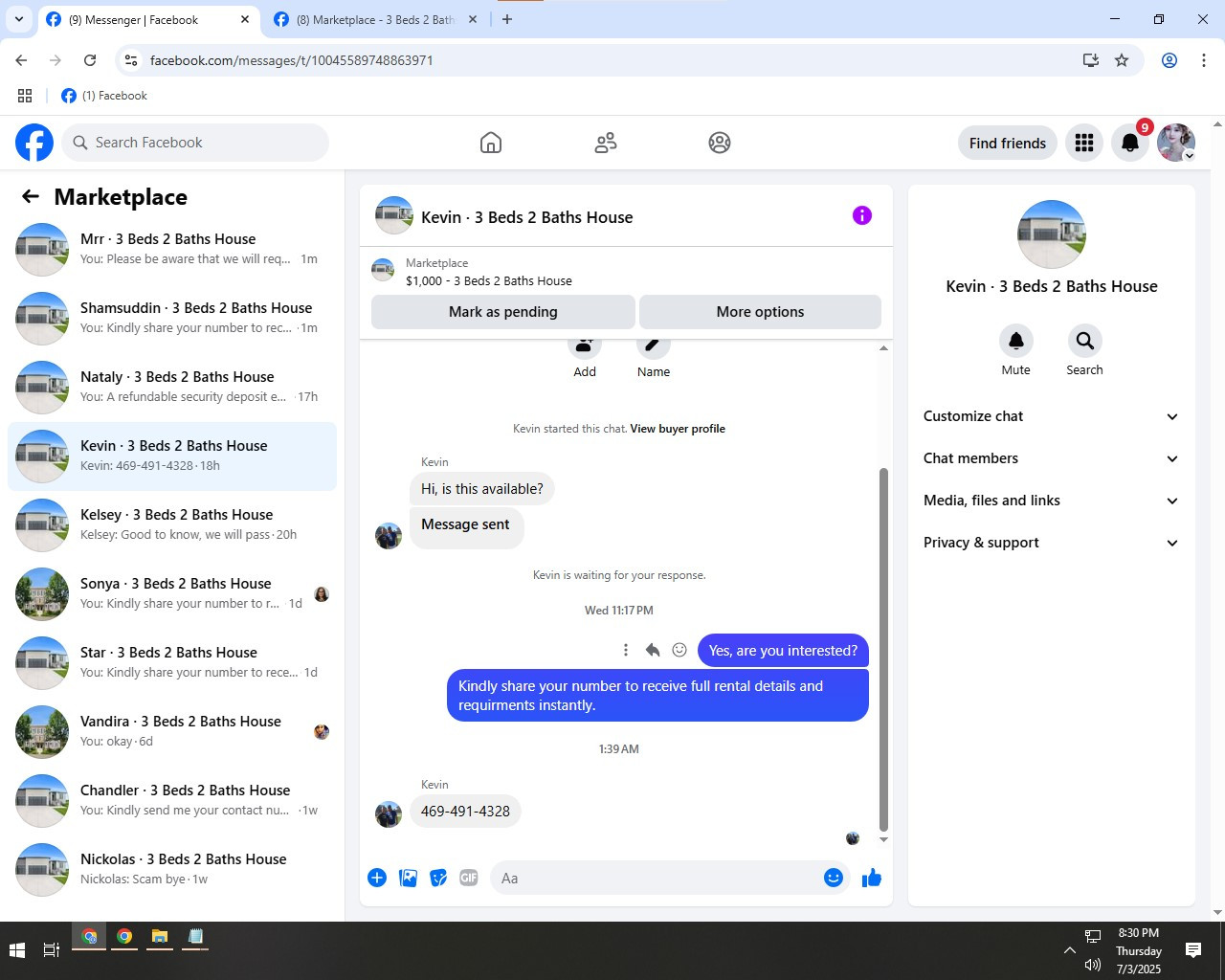Viewport: 1225px width, 980px height.
Task: Open the Kelsey conversation
Action: coord(172,525)
